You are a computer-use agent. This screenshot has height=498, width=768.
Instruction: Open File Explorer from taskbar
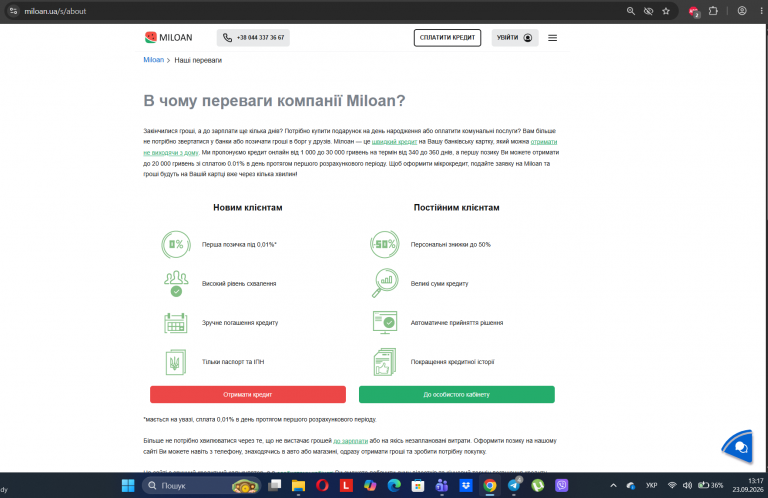coord(298,485)
